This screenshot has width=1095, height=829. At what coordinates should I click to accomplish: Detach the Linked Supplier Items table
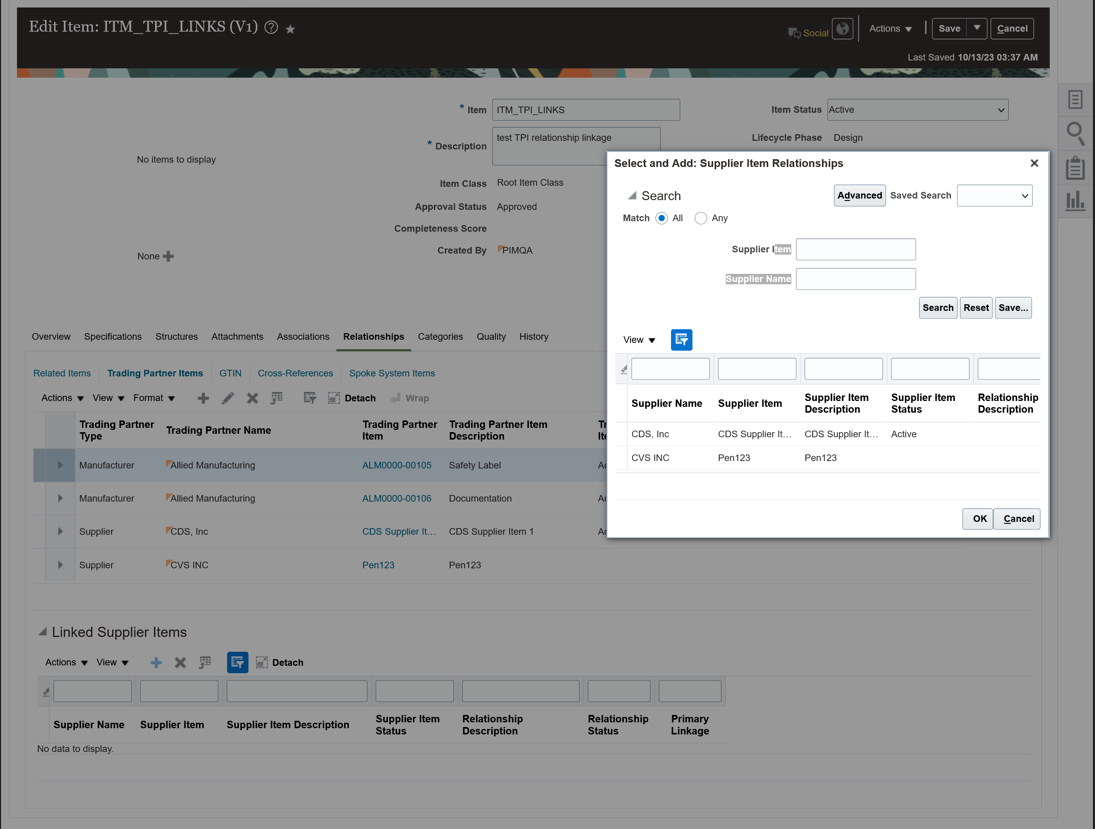pyautogui.click(x=279, y=663)
